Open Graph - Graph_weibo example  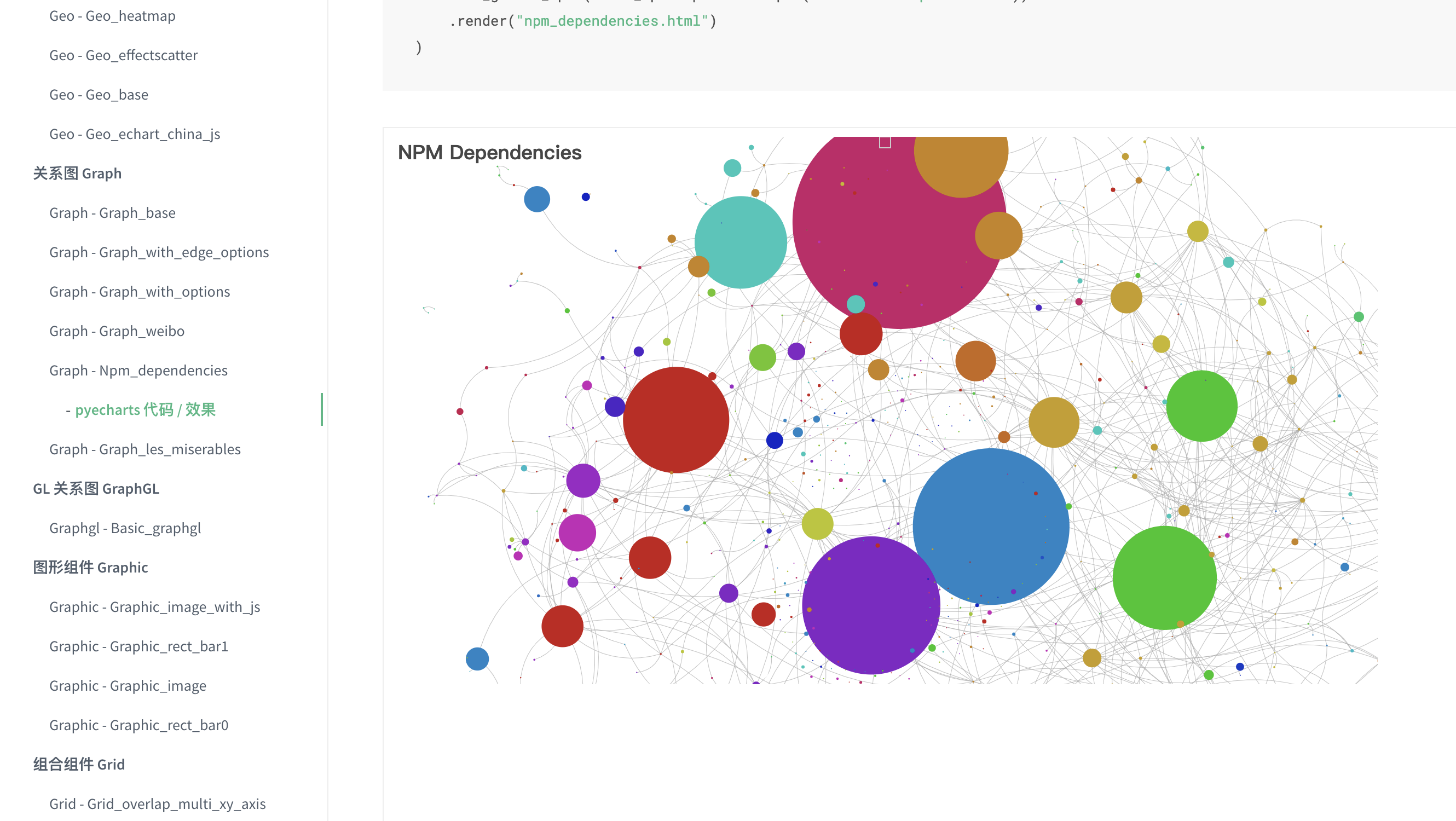[x=117, y=331]
